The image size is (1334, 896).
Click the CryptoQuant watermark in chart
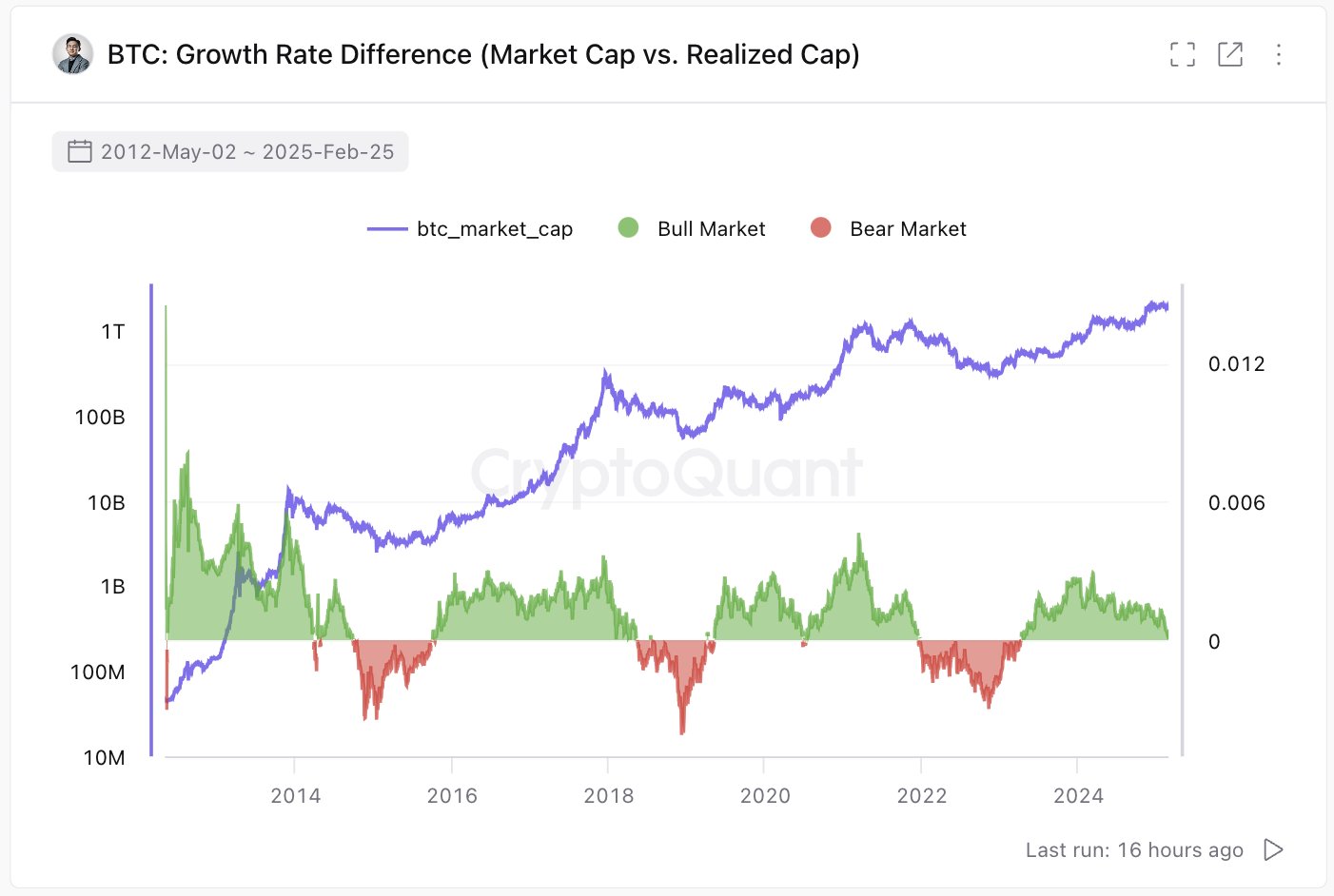coord(666,474)
